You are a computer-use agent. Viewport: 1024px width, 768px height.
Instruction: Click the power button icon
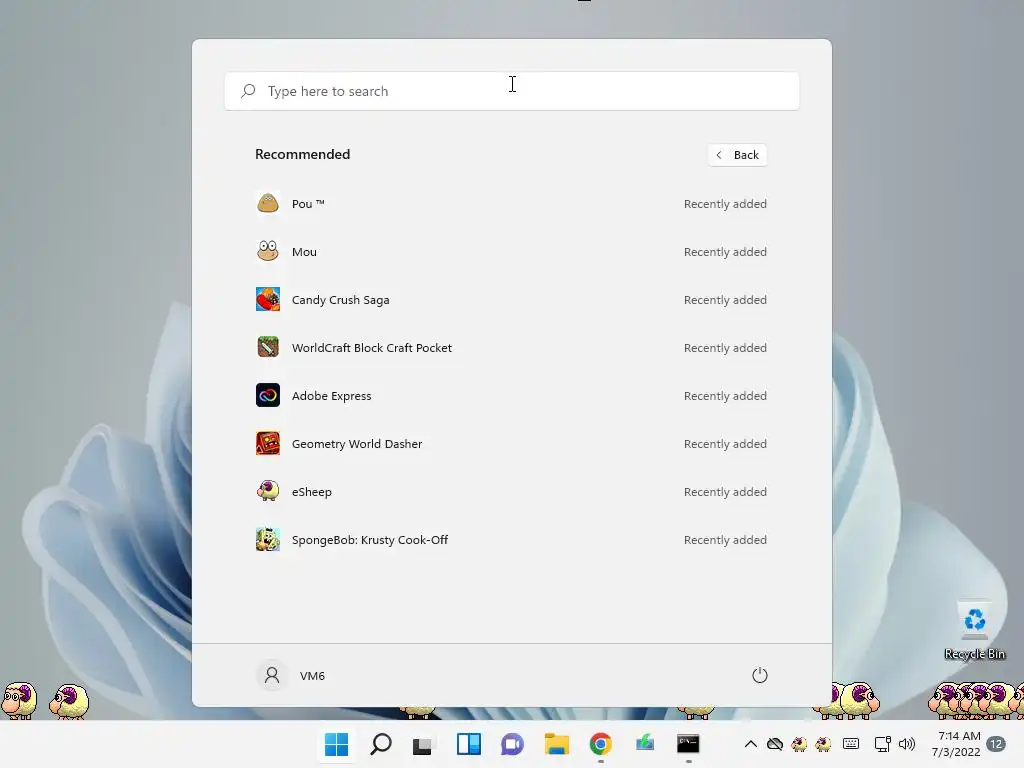pos(760,675)
